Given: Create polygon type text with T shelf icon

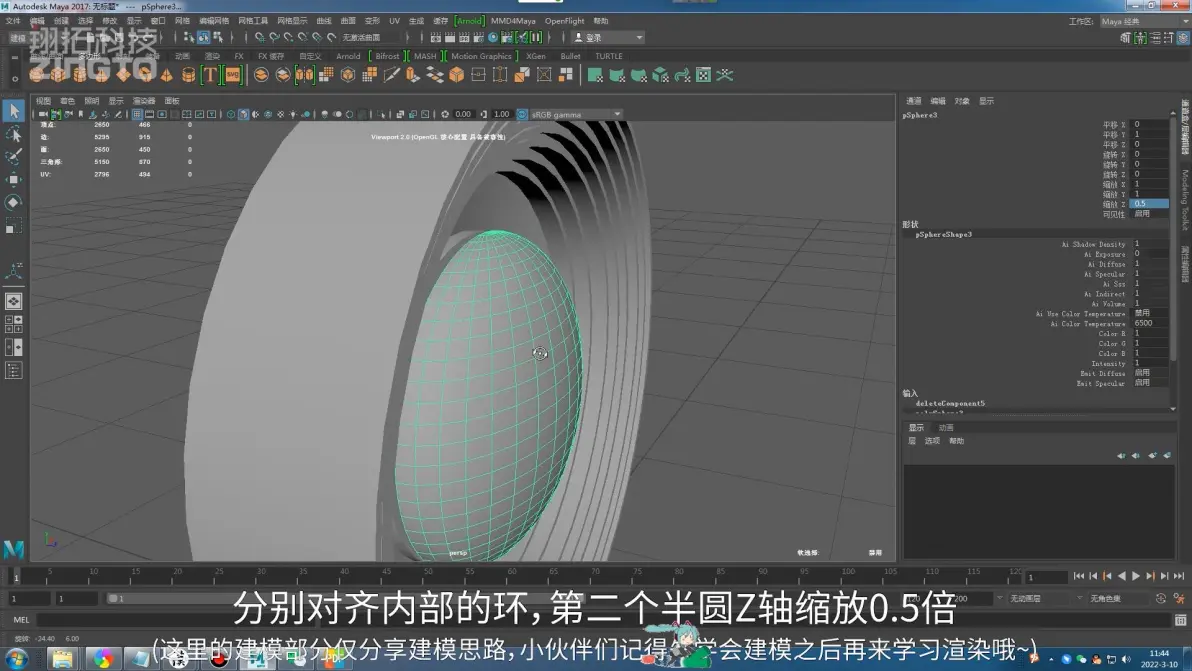Looking at the screenshot, I should [x=210, y=74].
